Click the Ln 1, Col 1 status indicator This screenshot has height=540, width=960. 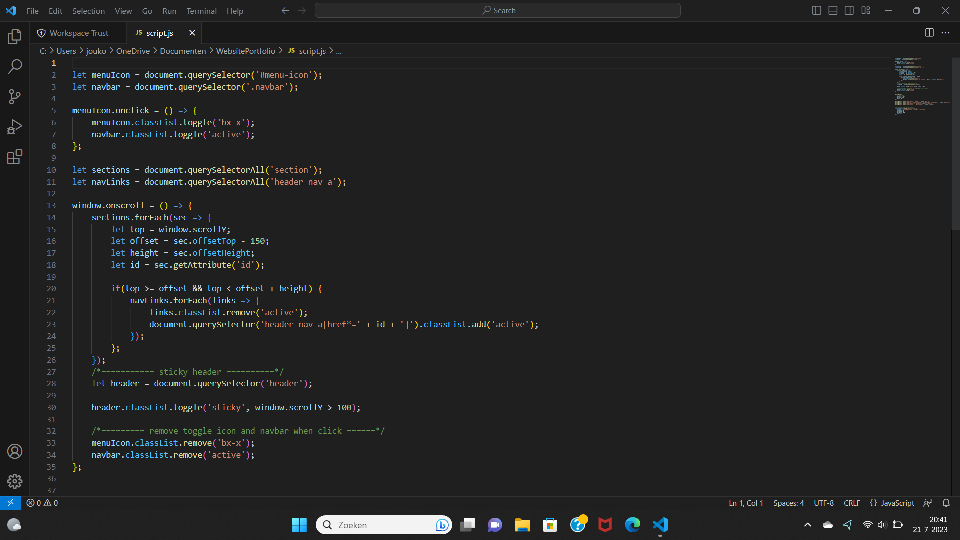tap(745, 503)
